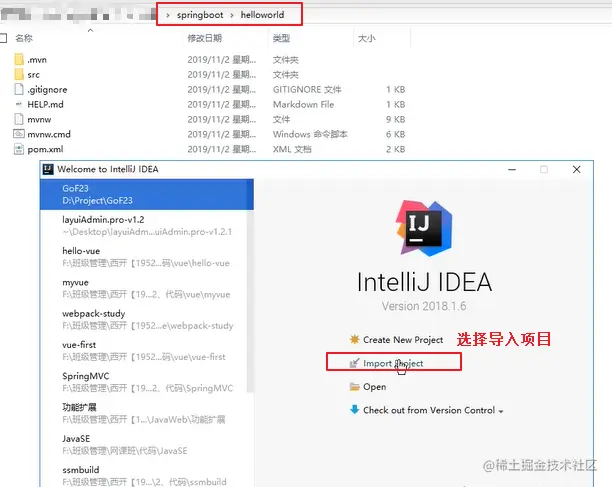Viewport: 612px width, 487px height.
Task: Sort by 名称 column header
Action: point(24,38)
